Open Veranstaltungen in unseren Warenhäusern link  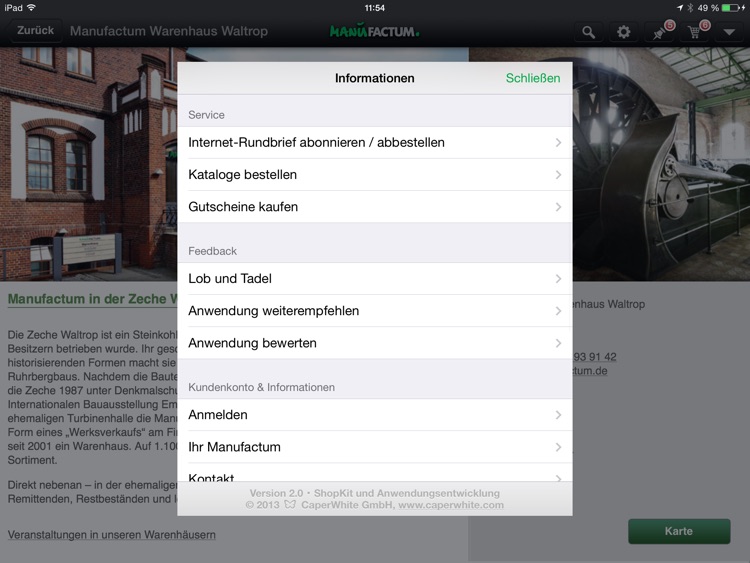click(x=111, y=535)
